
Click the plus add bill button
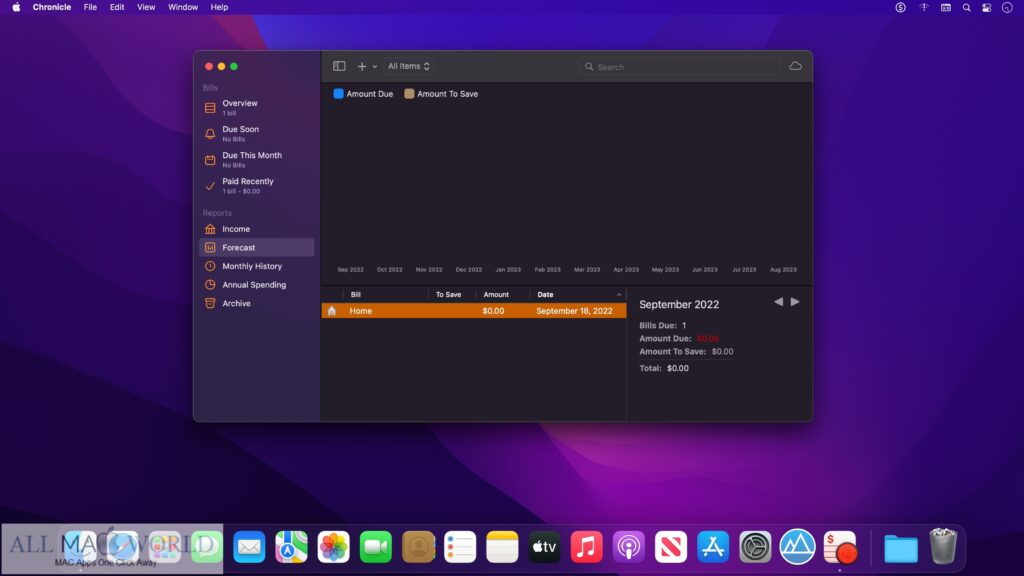coord(362,66)
